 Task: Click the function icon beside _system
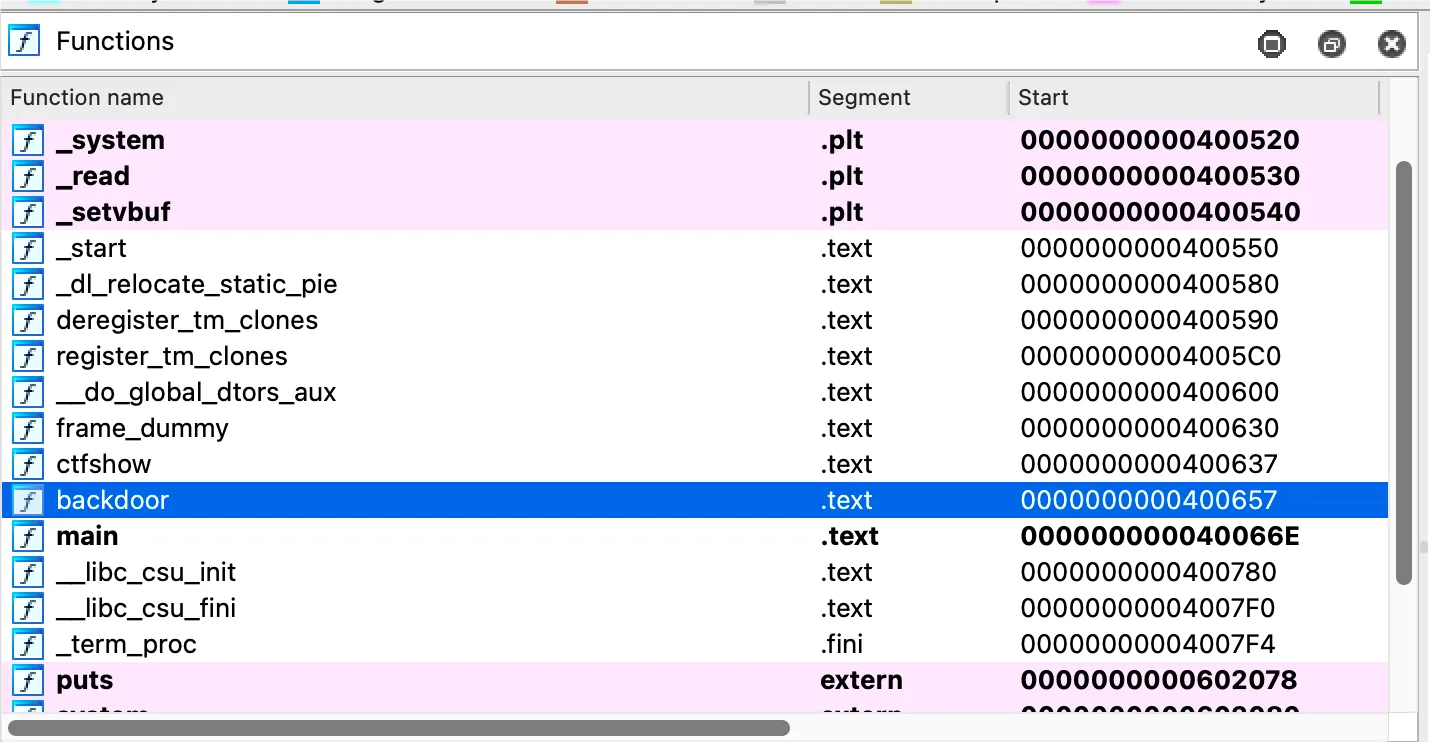(x=28, y=141)
